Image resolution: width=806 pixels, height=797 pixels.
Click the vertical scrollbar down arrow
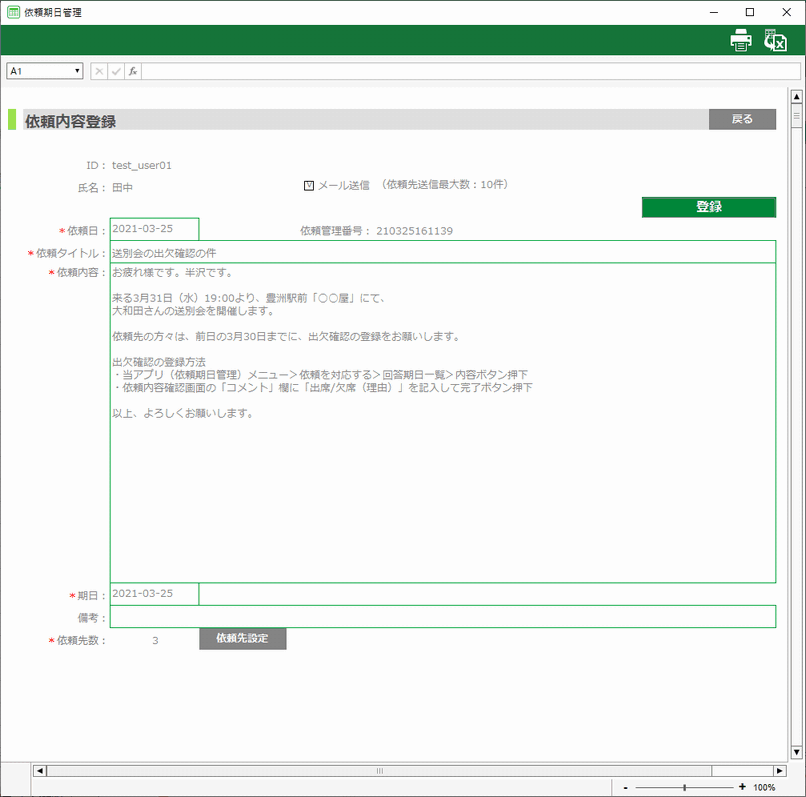(x=797, y=751)
